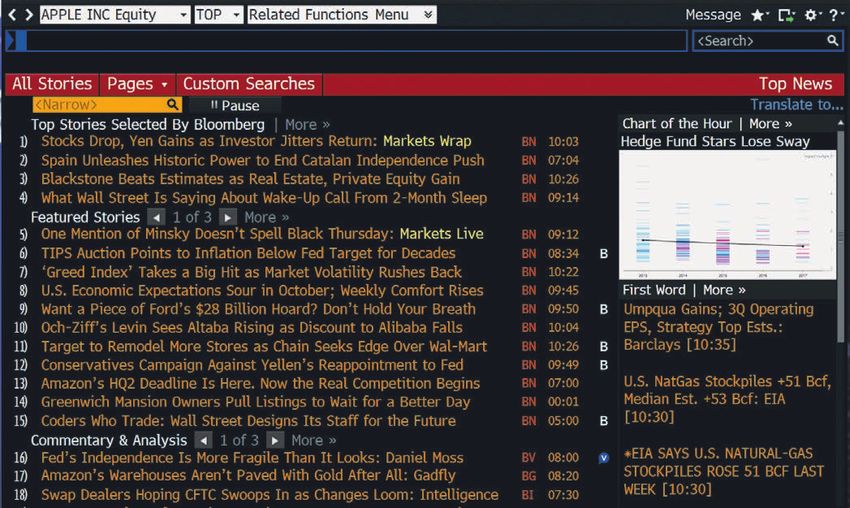Click More next to Top Stories
This screenshot has height=508, width=850.
(307, 125)
